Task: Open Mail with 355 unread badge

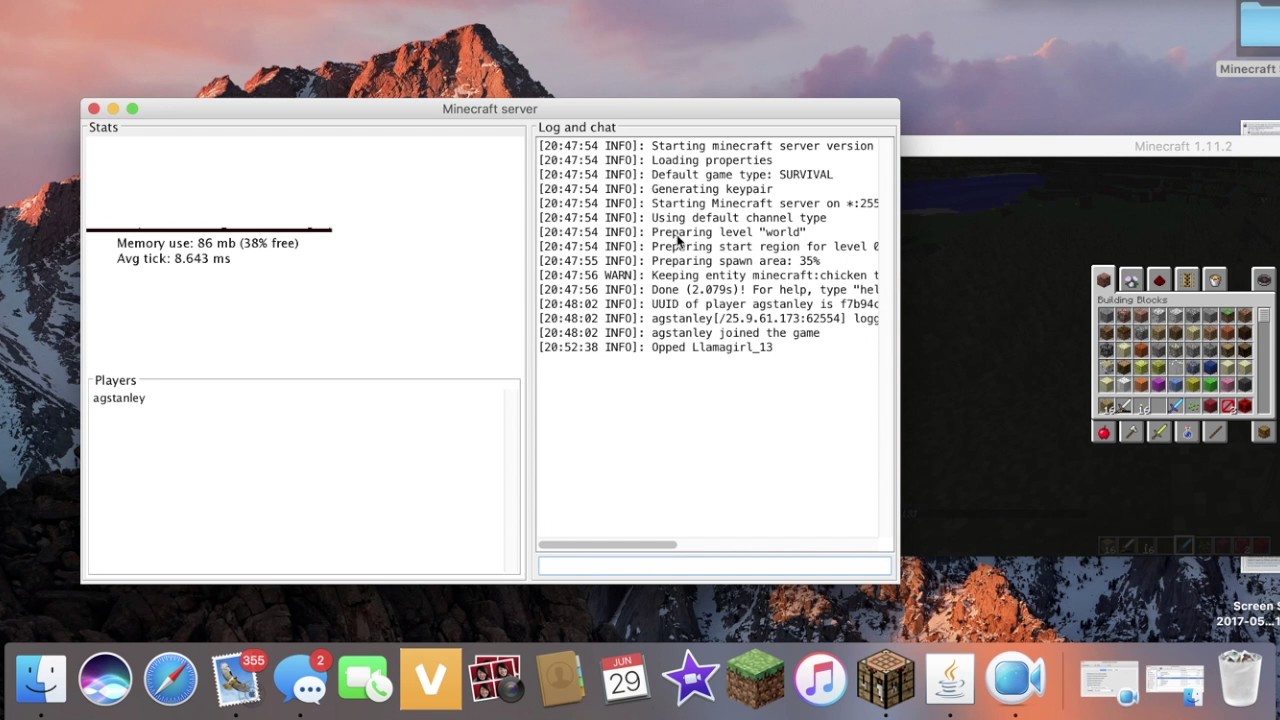Action: pos(236,679)
